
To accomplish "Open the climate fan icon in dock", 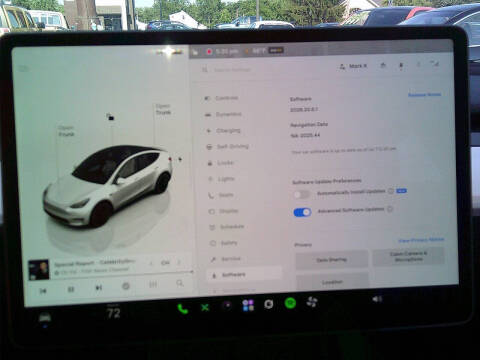I will point(312,302).
